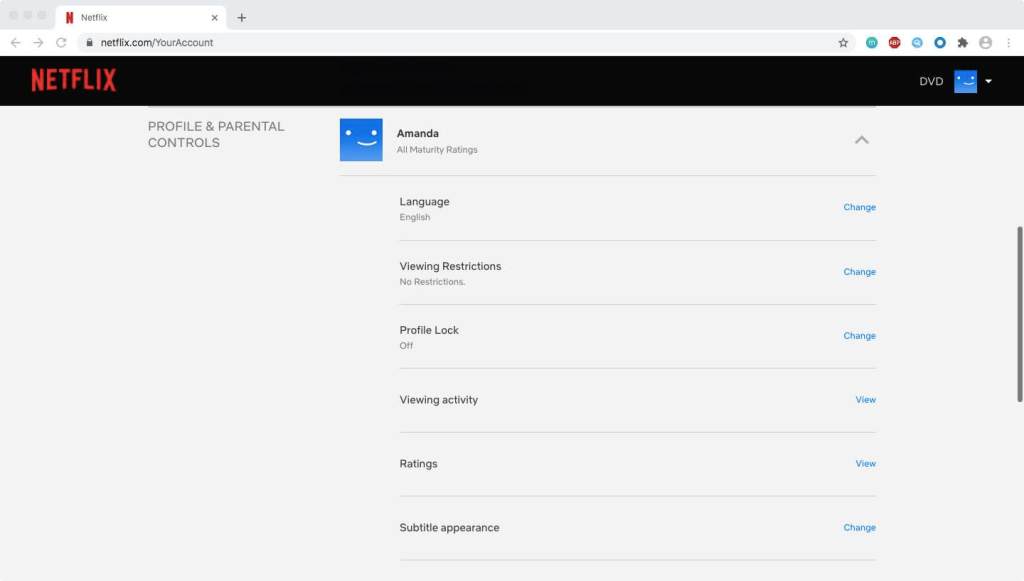
Task: Click the red ABP Adblock extension icon
Action: 894,43
